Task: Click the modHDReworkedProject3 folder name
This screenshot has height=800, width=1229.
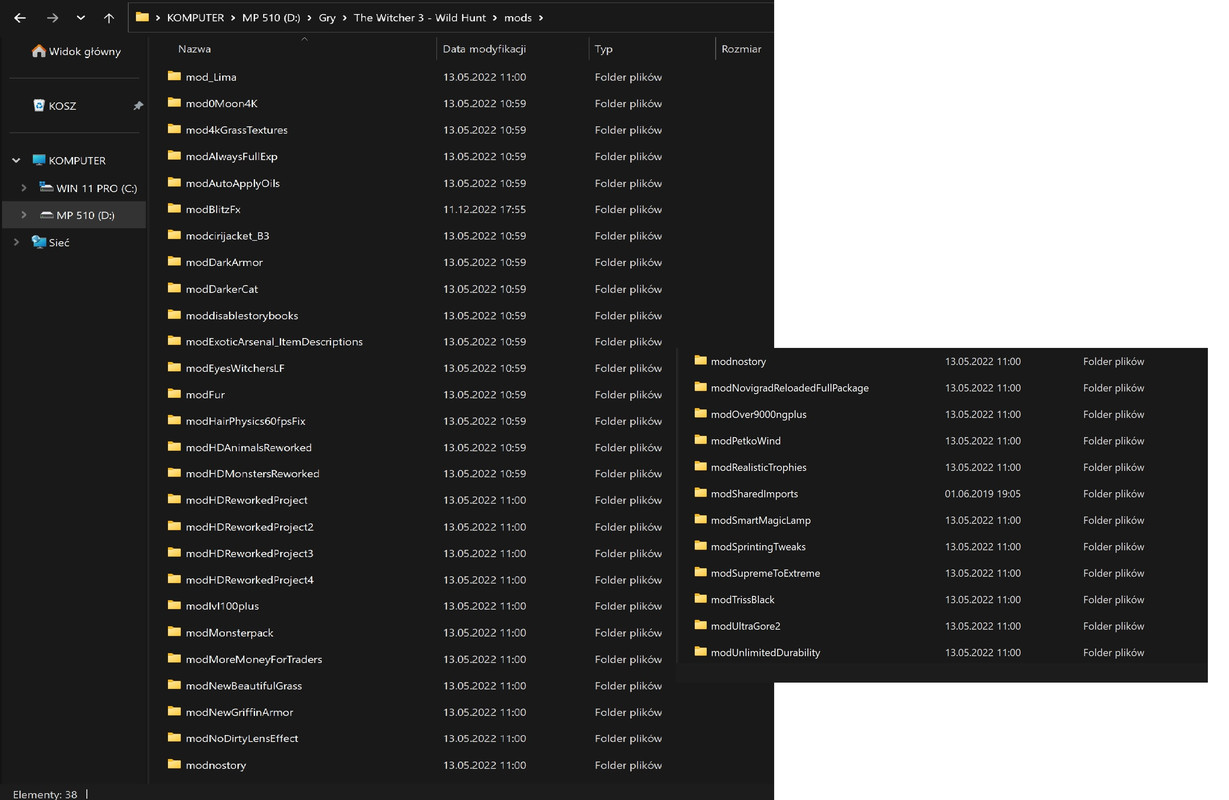Action: pyautogui.click(x=249, y=554)
